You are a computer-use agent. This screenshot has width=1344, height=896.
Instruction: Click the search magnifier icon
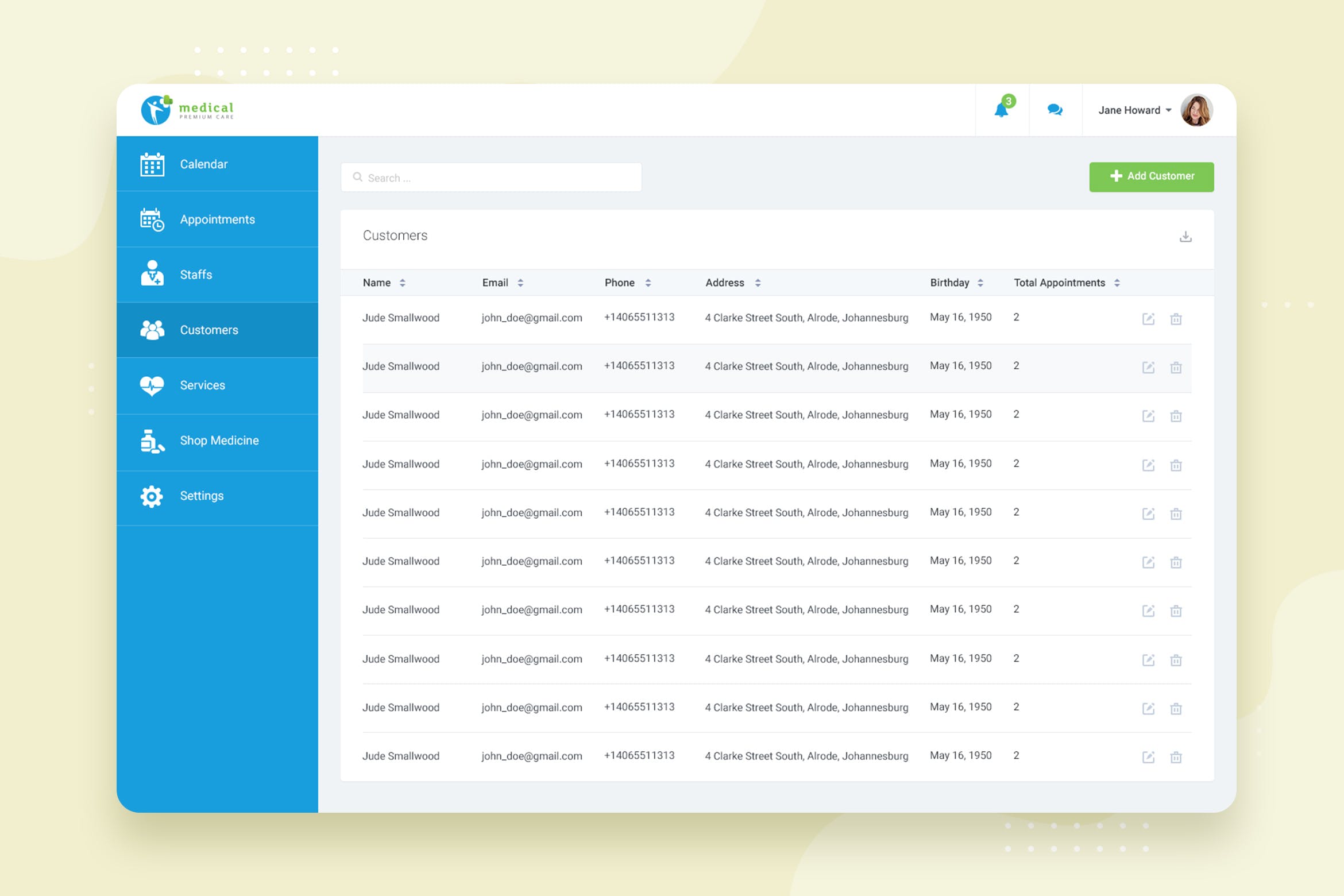tap(357, 177)
